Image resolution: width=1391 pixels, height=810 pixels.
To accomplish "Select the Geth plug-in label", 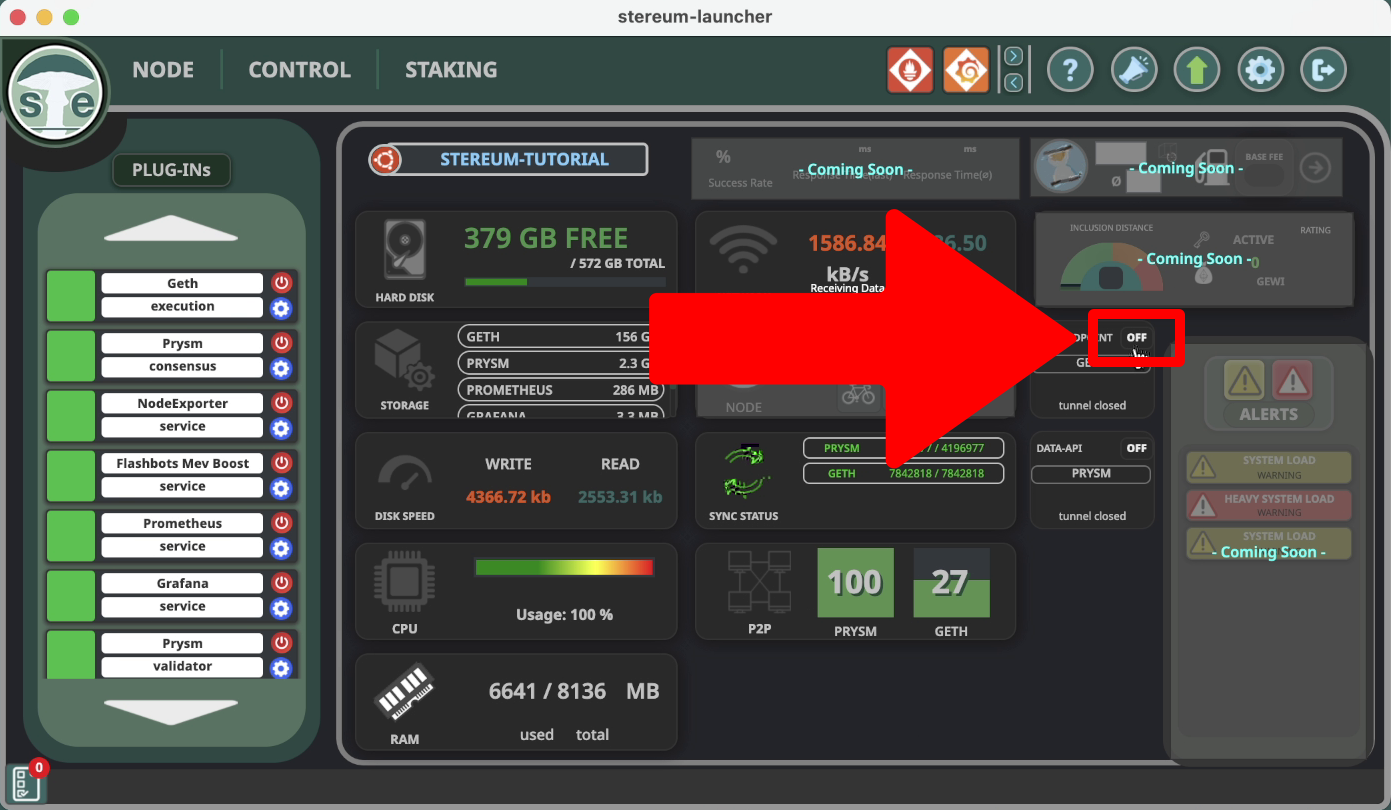I will 182,284.
